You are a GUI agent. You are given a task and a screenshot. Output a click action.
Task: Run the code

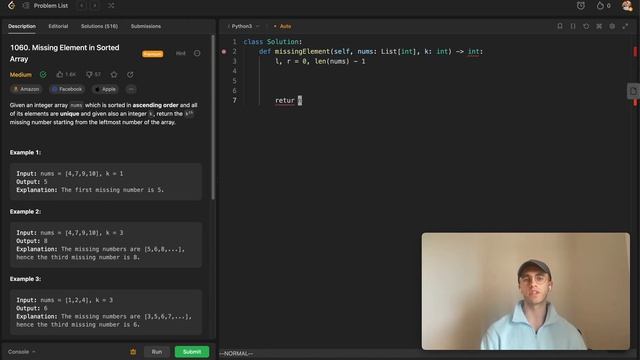click(157, 351)
